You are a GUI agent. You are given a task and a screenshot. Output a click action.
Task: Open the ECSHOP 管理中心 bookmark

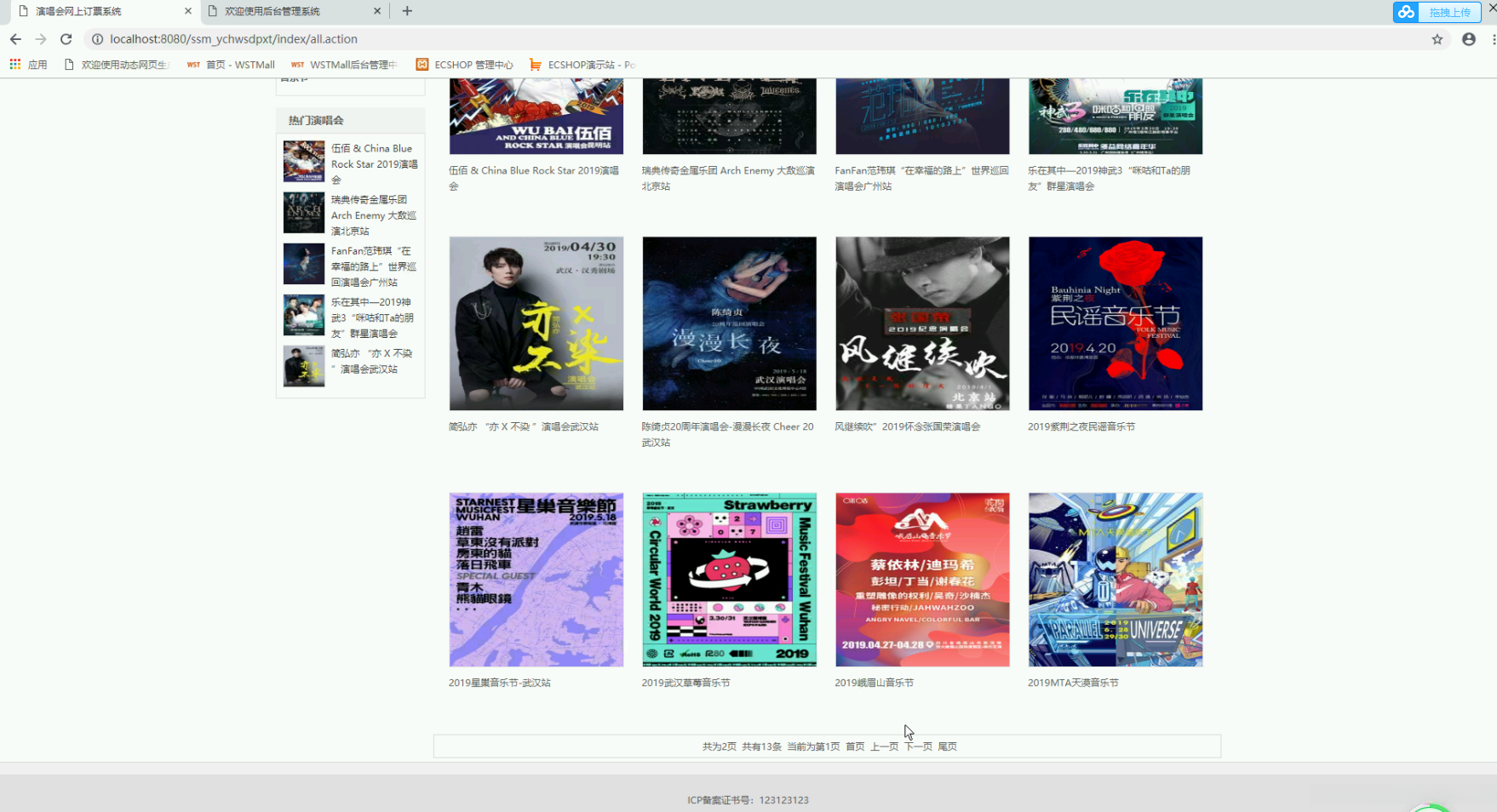point(465,65)
